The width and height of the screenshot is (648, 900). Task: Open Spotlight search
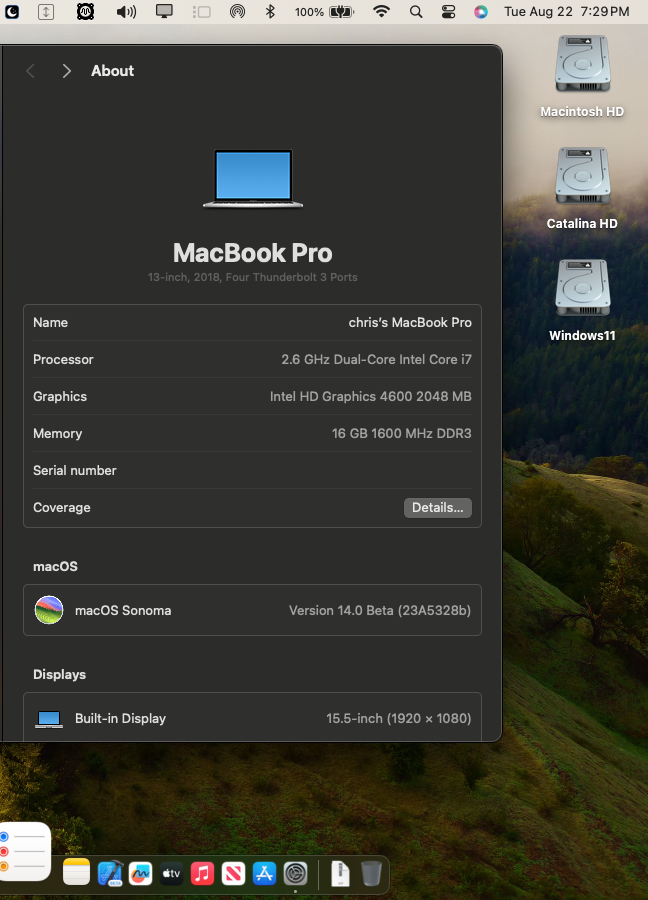(416, 11)
